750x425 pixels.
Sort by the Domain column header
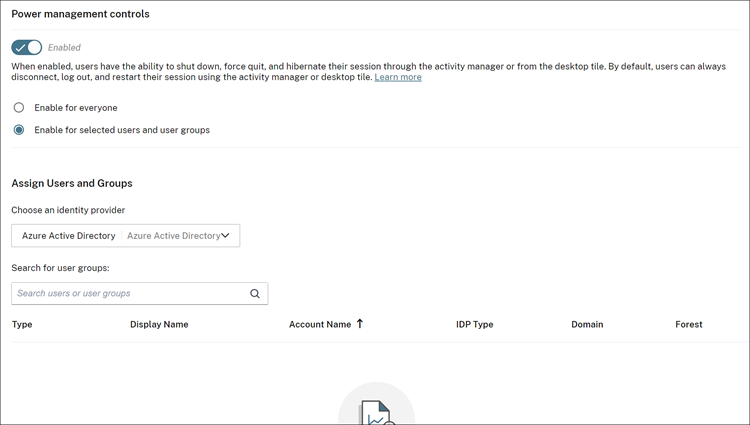tap(587, 324)
